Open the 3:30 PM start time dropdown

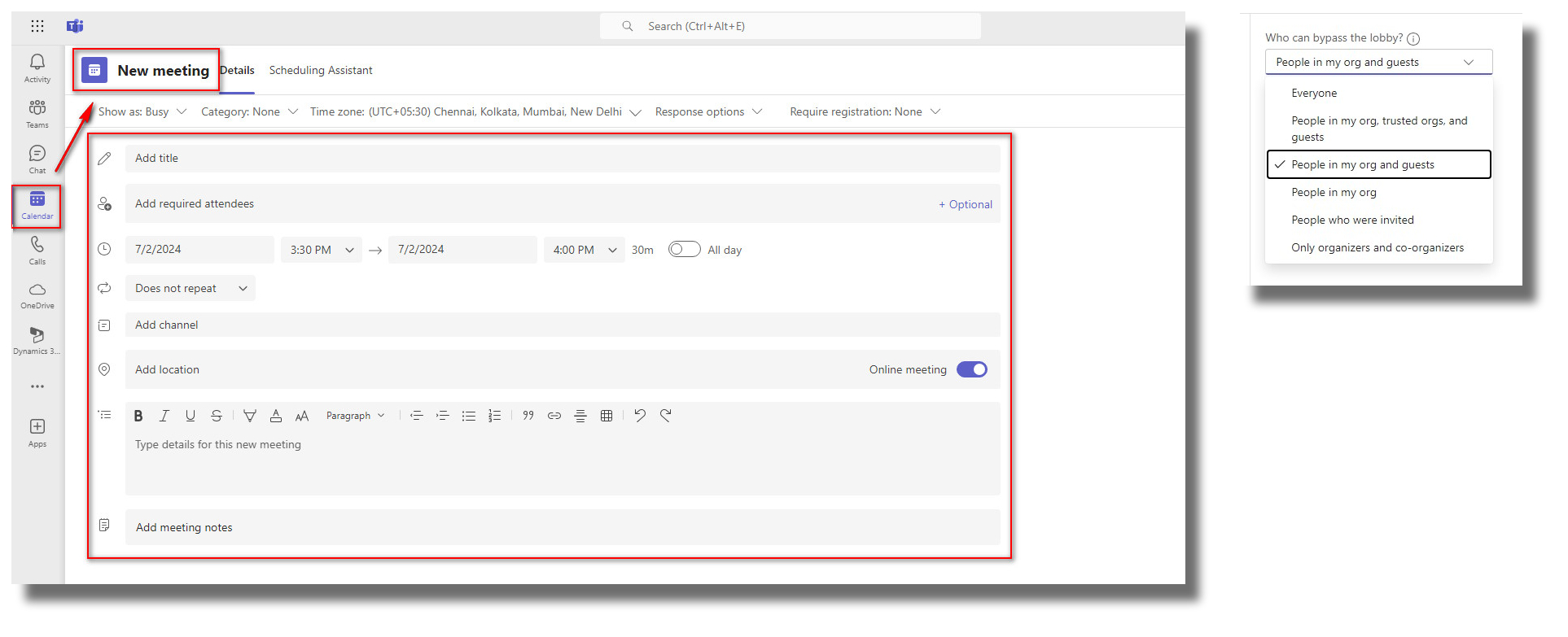[322, 250]
